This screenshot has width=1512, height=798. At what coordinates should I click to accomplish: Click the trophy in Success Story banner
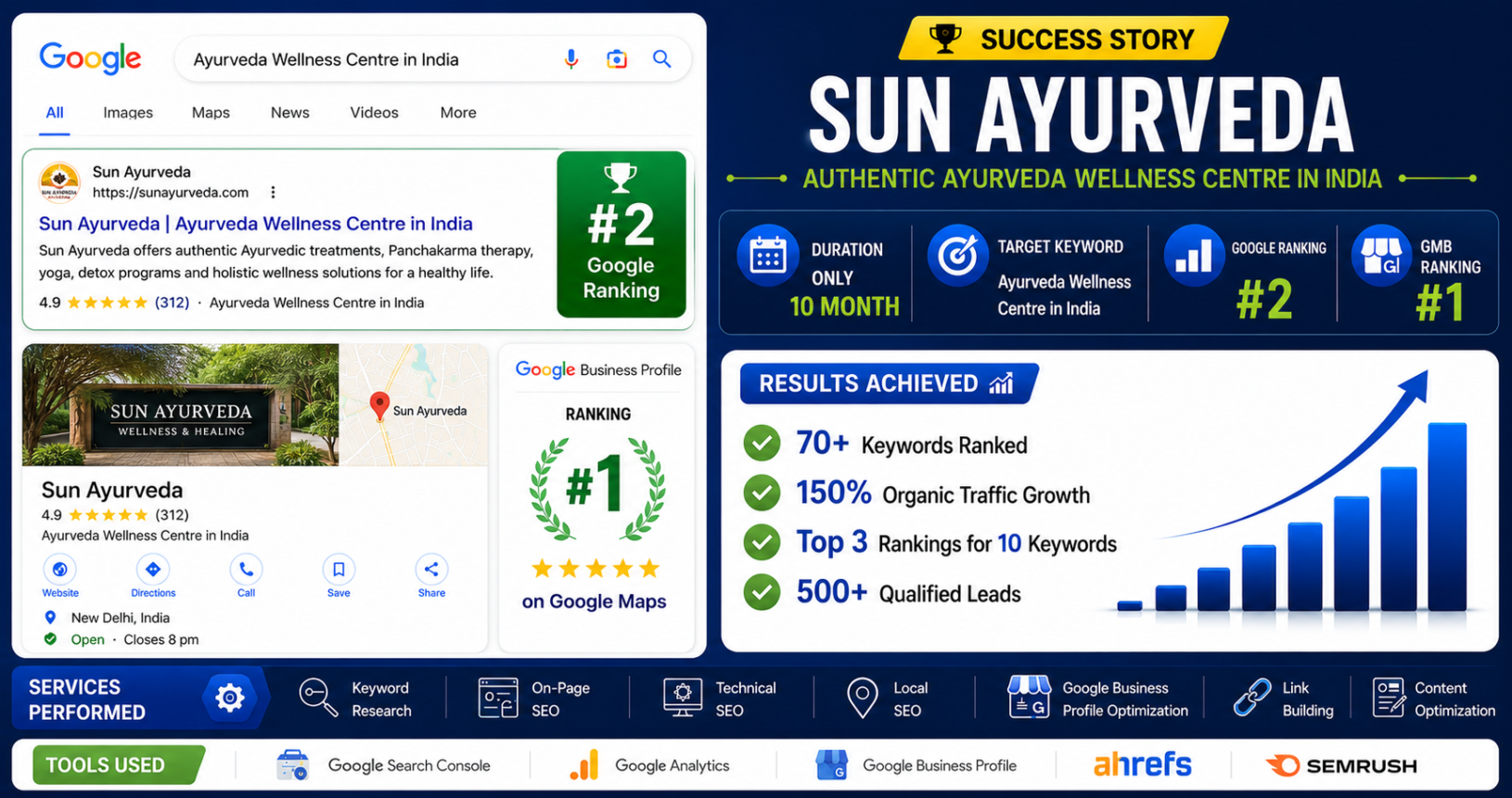[945, 39]
